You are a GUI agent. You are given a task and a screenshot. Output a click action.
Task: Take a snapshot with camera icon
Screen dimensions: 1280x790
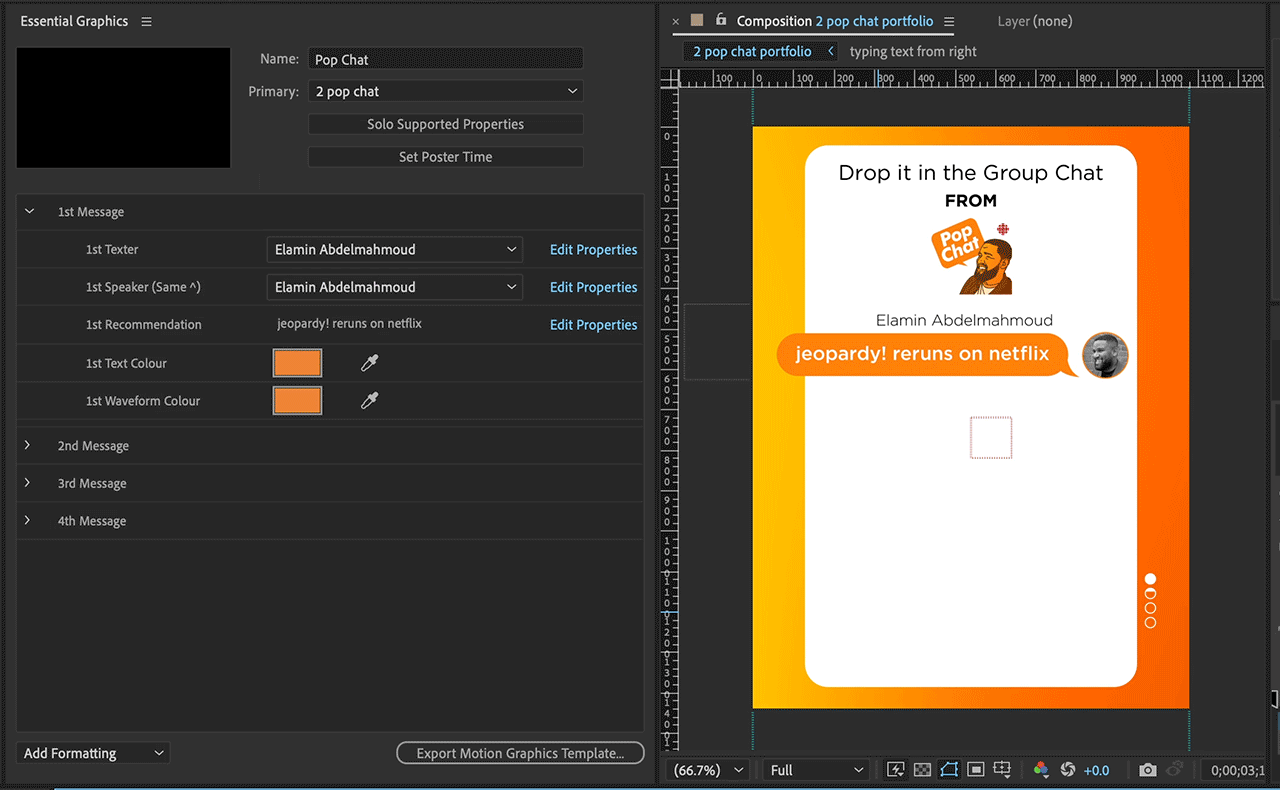pos(1148,770)
